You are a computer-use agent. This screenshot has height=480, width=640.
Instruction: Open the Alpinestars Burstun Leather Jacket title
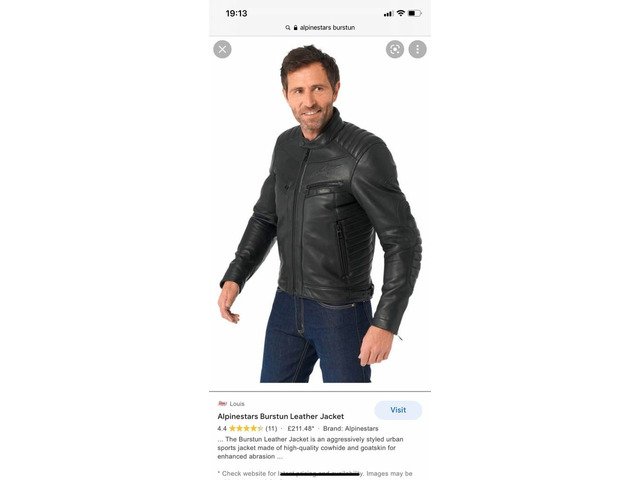coord(280,416)
